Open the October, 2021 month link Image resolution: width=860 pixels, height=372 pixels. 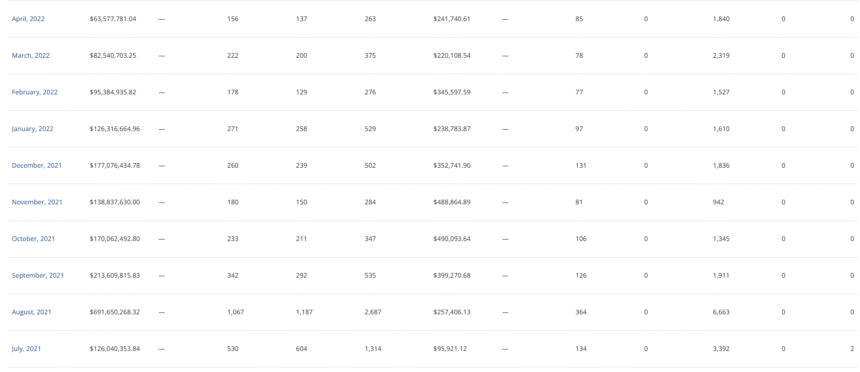tap(33, 239)
